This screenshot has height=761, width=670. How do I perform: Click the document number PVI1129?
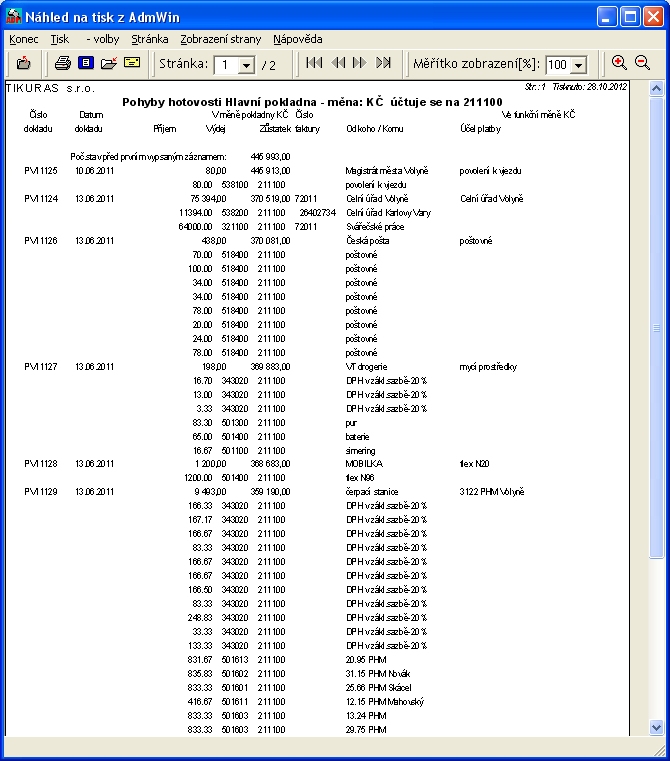point(41,492)
